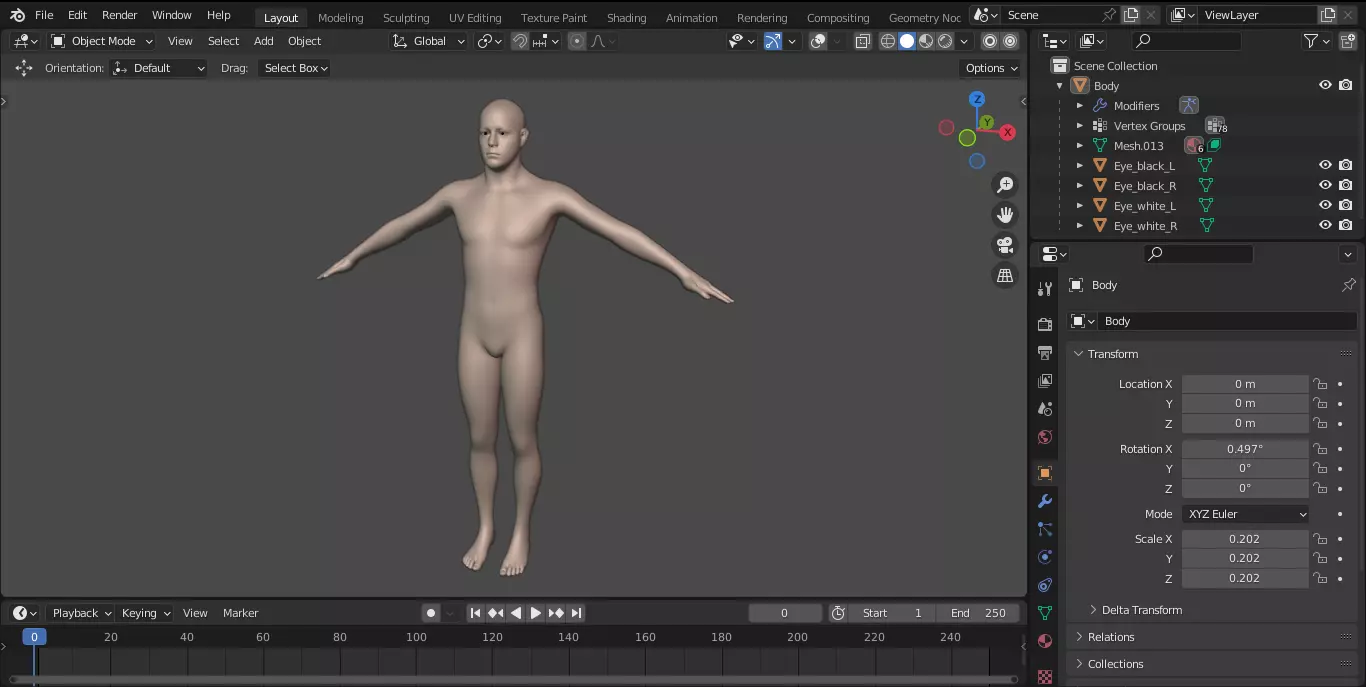Hide Eye_white_L in viewport

click(x=1325, y=205)
